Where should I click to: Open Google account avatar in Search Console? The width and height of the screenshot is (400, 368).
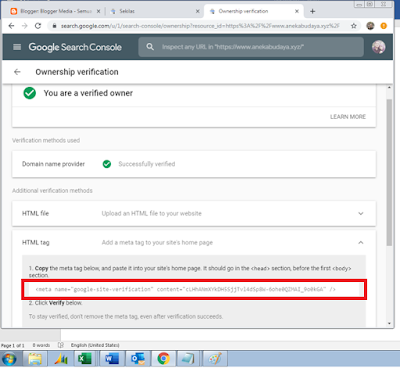pos(379,47)
